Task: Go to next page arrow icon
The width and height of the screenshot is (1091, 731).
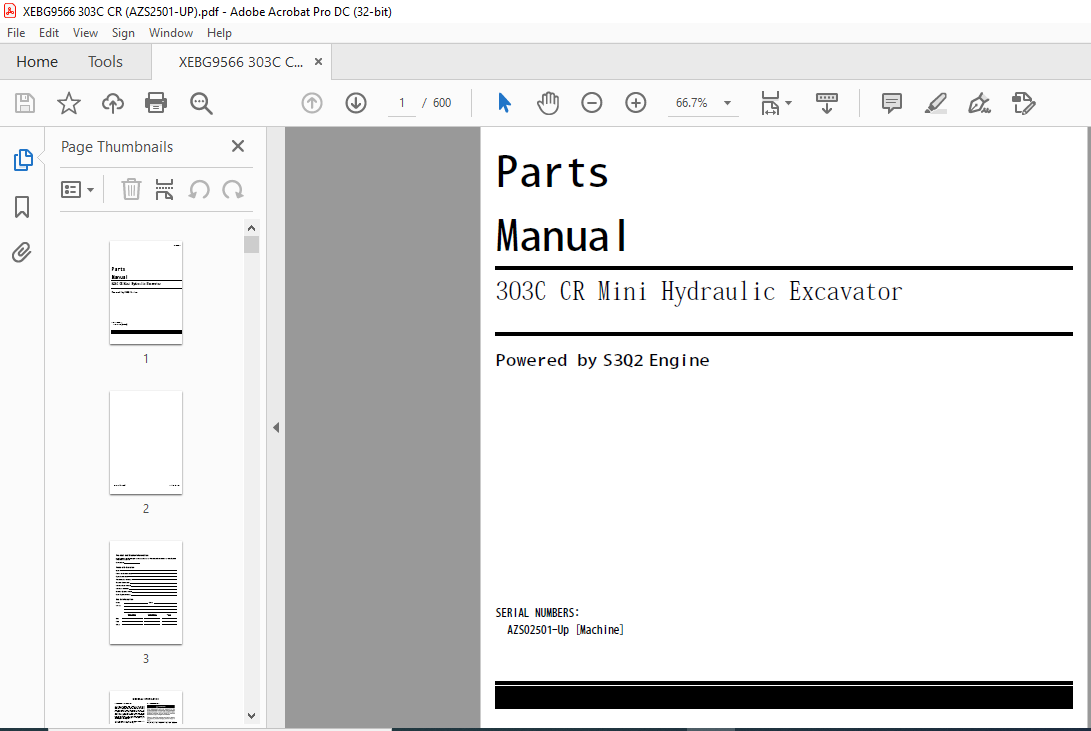Action: pyautogui.click(x=356, y=103)
